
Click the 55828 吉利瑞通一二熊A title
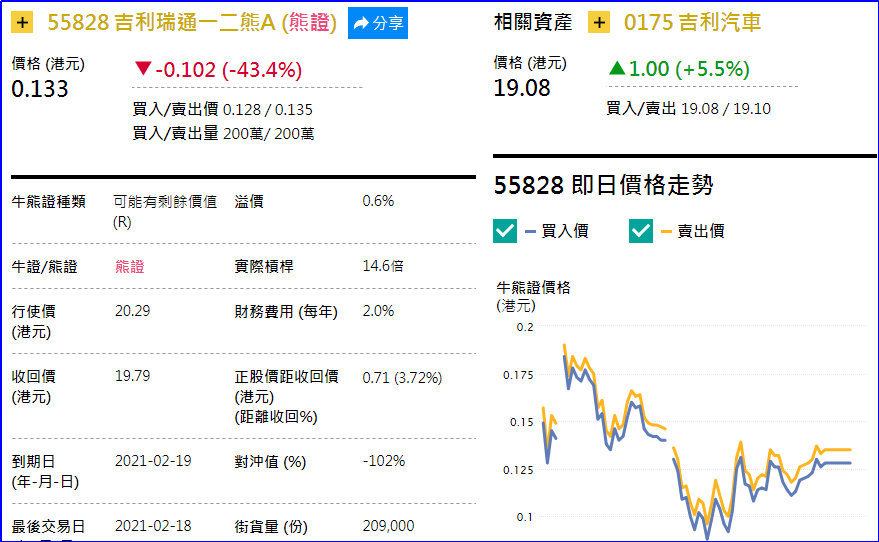coord(192,22)
